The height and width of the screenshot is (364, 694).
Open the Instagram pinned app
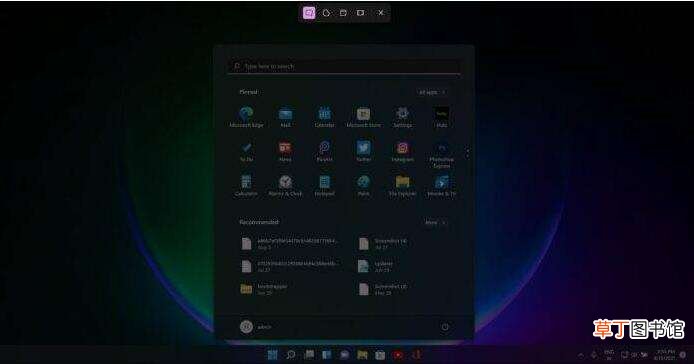402,151
